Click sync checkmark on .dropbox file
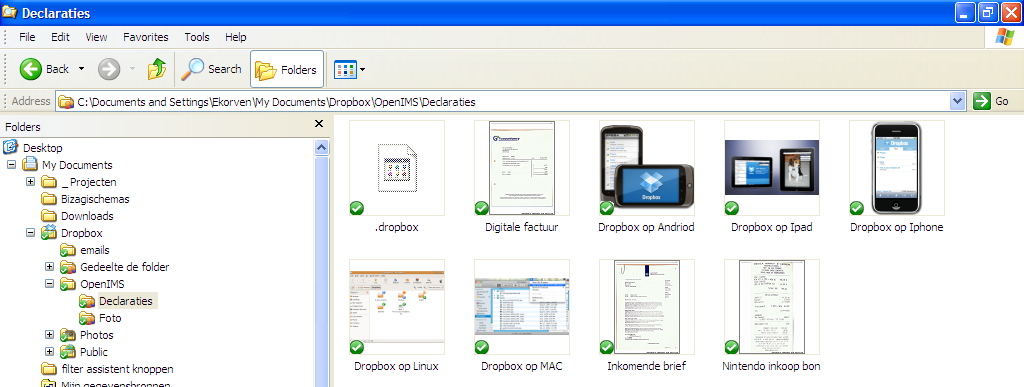Screen dimensions: 1024x387 pyautogui.click(x=357, y=208)
